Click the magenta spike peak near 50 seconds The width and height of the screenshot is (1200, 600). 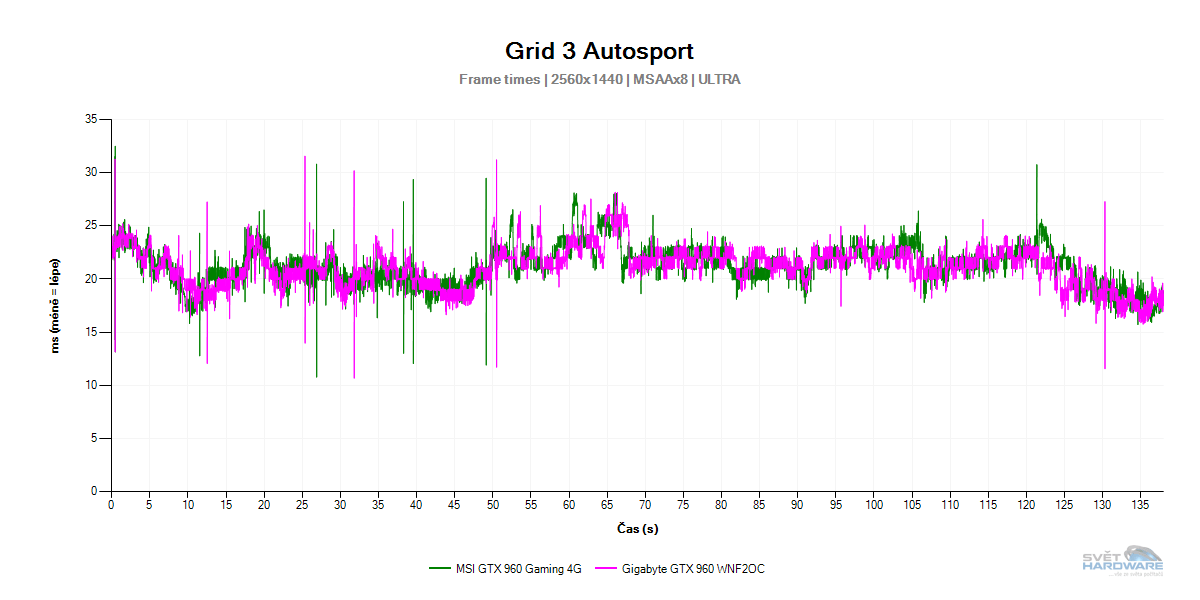coord(495,161)
